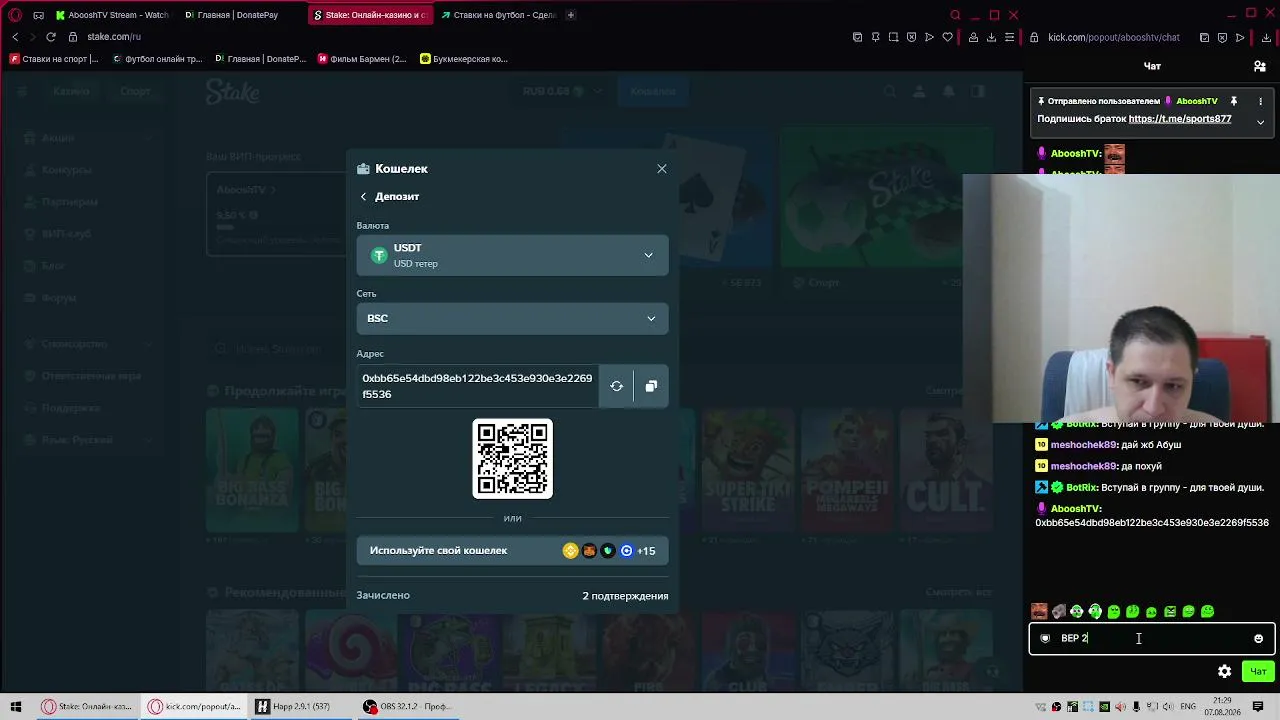Click the chat message input field
1280x720 pixels.
point(1151,638)
